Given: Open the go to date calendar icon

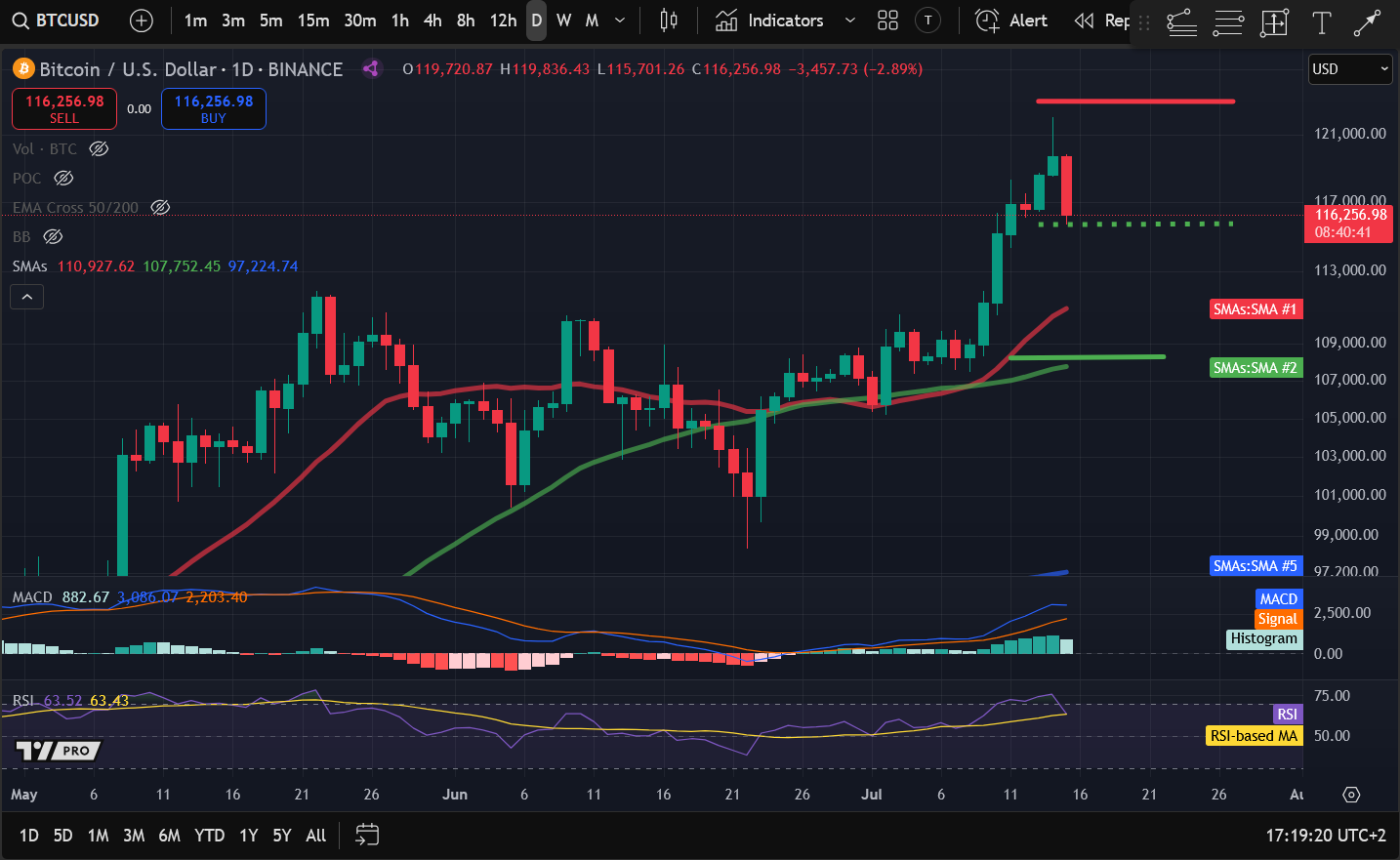Looking at the screenshot, I should click(x=367, y=835).
